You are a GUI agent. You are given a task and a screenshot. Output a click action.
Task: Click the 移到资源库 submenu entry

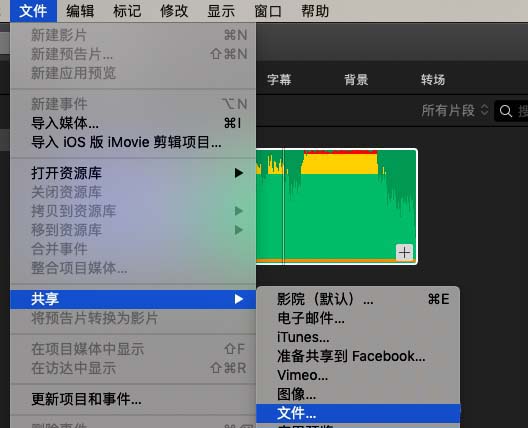pyautogui.click(x=133, y=230)
